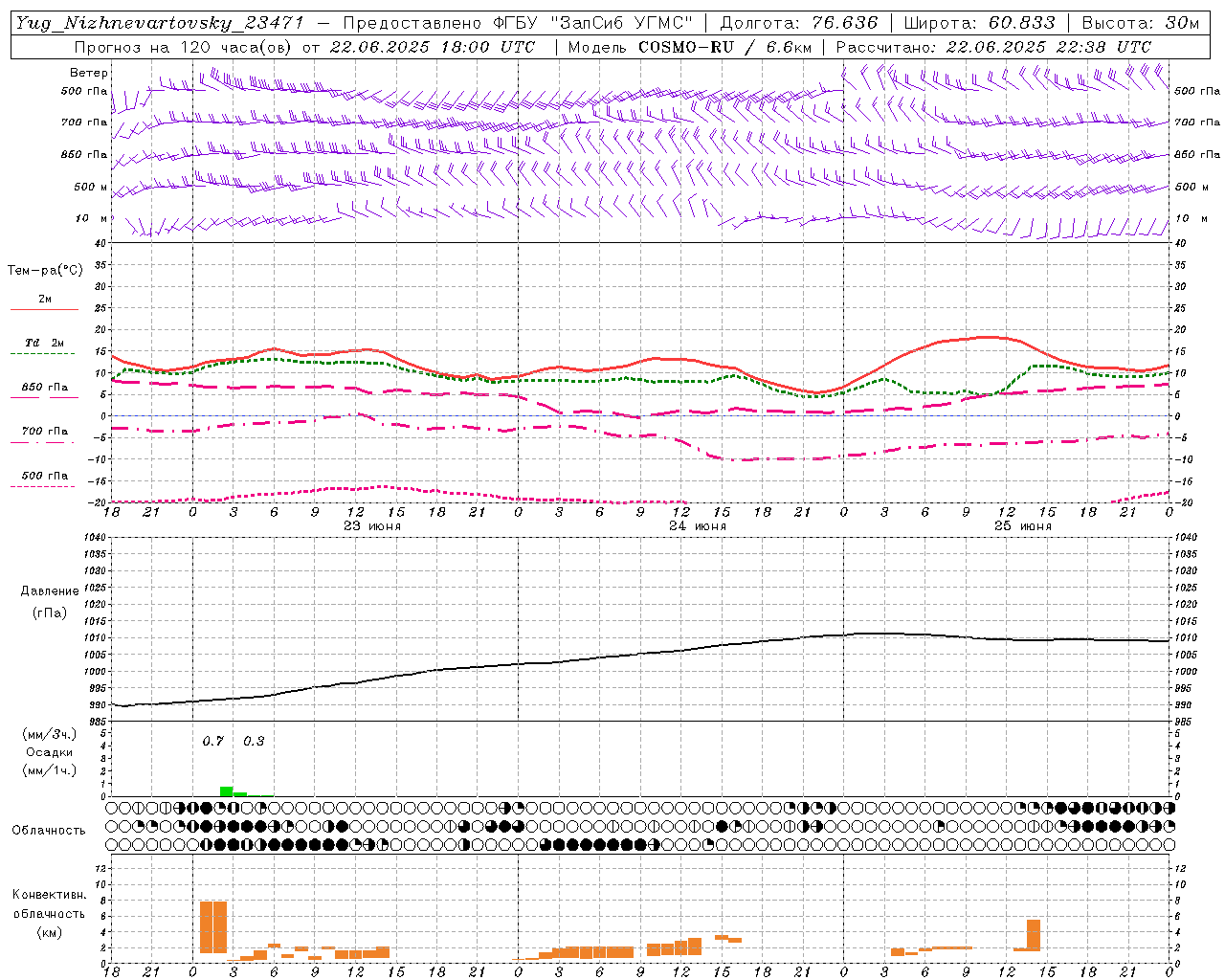
Task: Click the station title Yug_Nizhnevartovsky_23471
Action: [160, 23]
